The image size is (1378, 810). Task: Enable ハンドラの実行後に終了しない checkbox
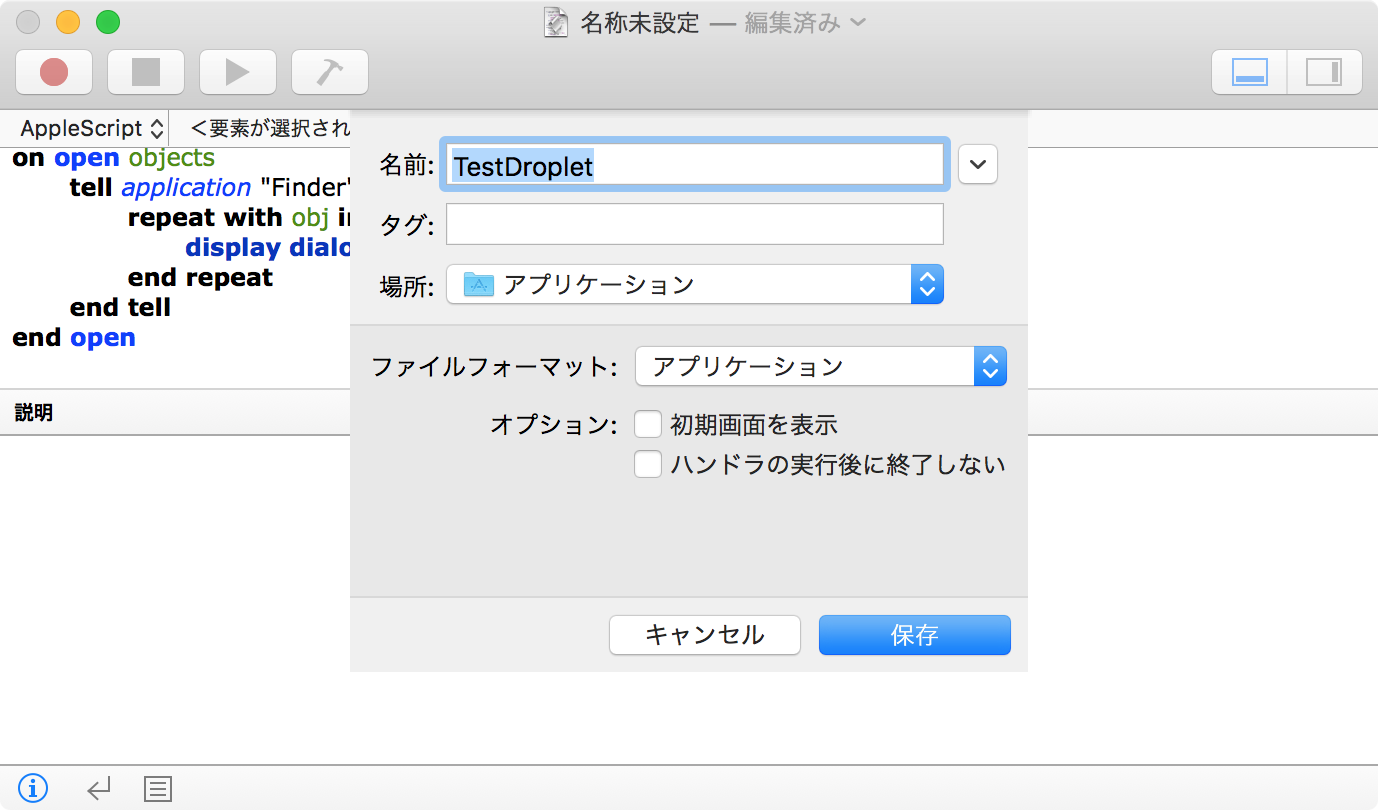coord(648,464)
